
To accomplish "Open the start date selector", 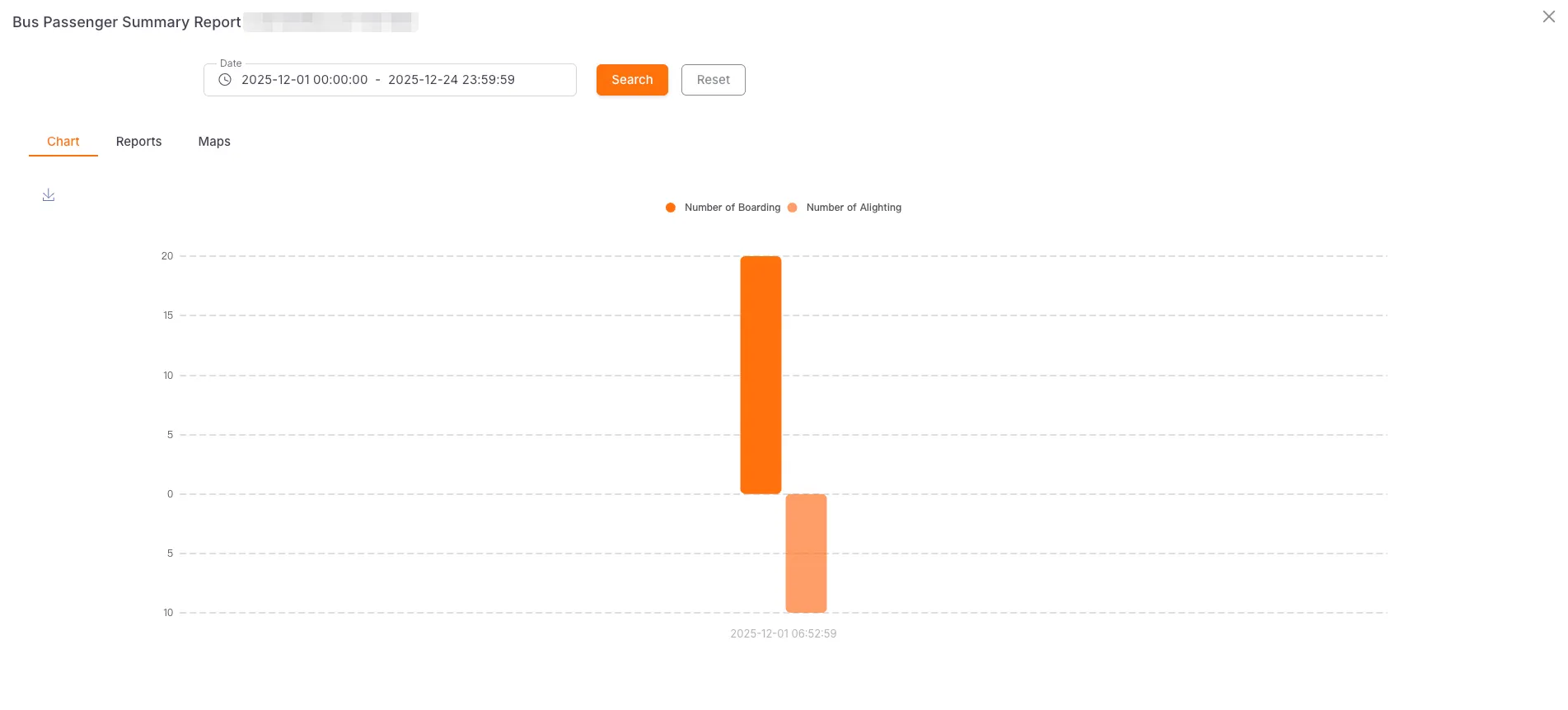I will point(304,79).
